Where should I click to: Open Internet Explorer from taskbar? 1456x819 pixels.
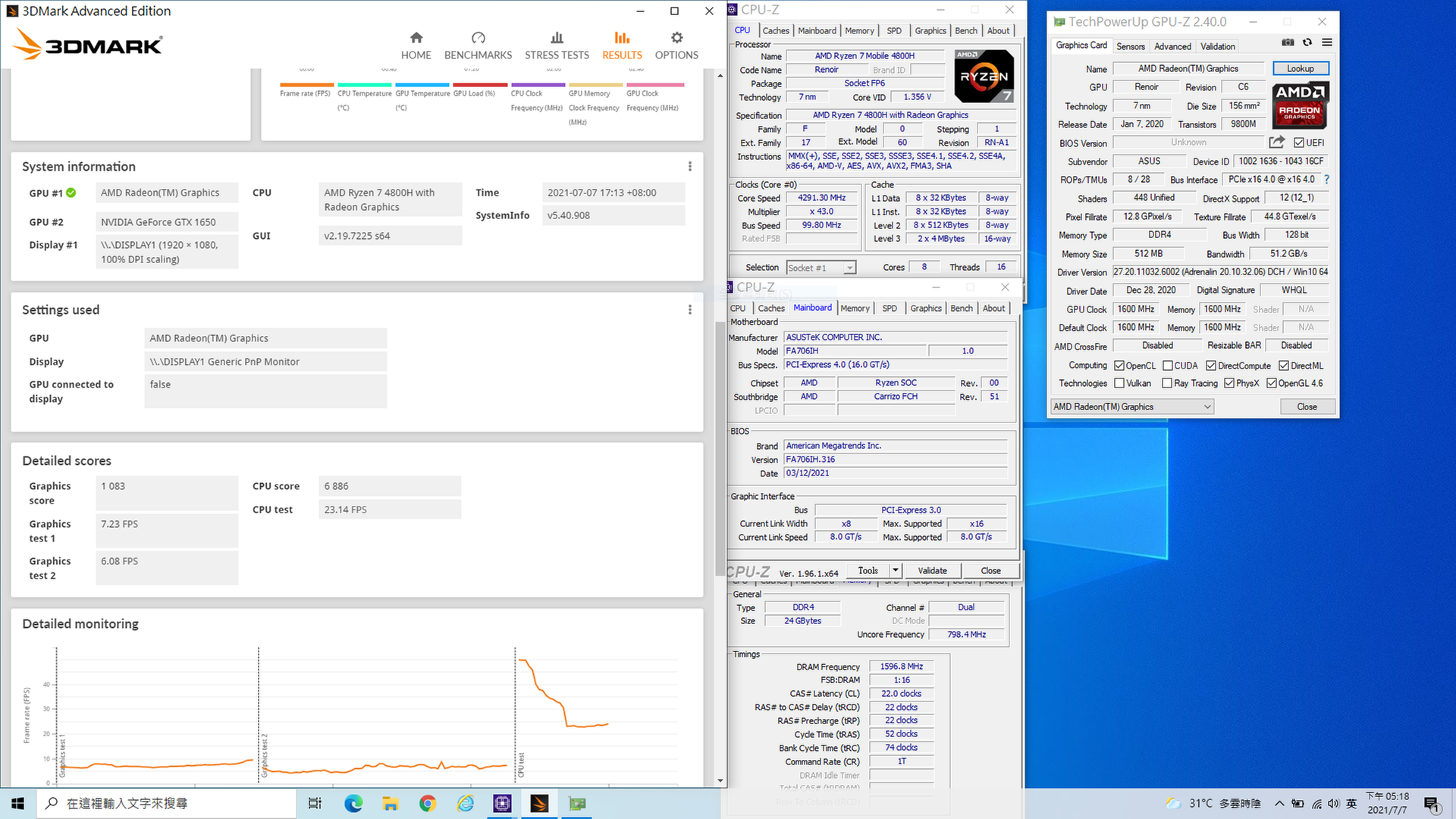[465, 803]
